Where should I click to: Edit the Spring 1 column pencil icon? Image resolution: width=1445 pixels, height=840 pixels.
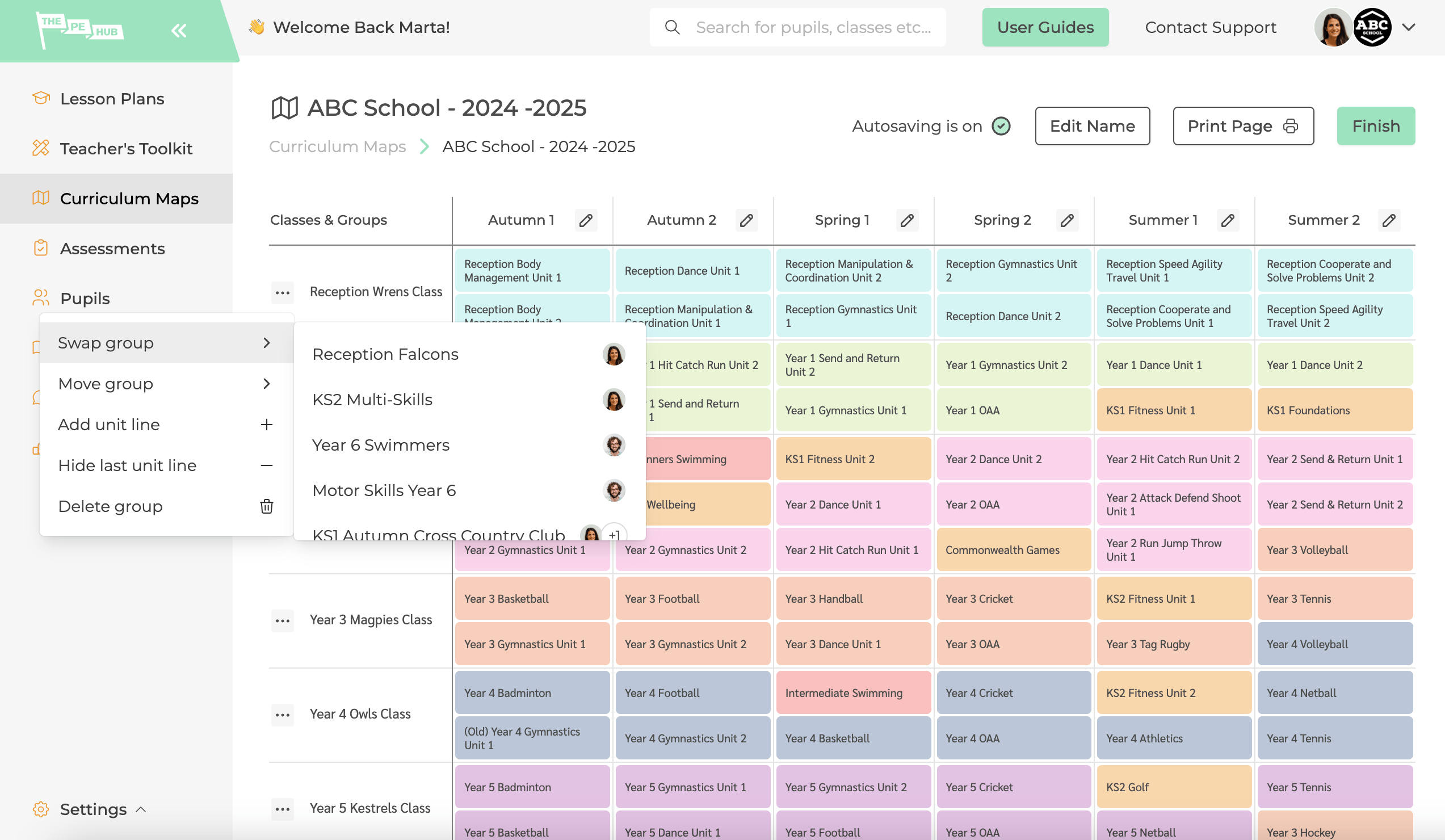click(906, 220)
